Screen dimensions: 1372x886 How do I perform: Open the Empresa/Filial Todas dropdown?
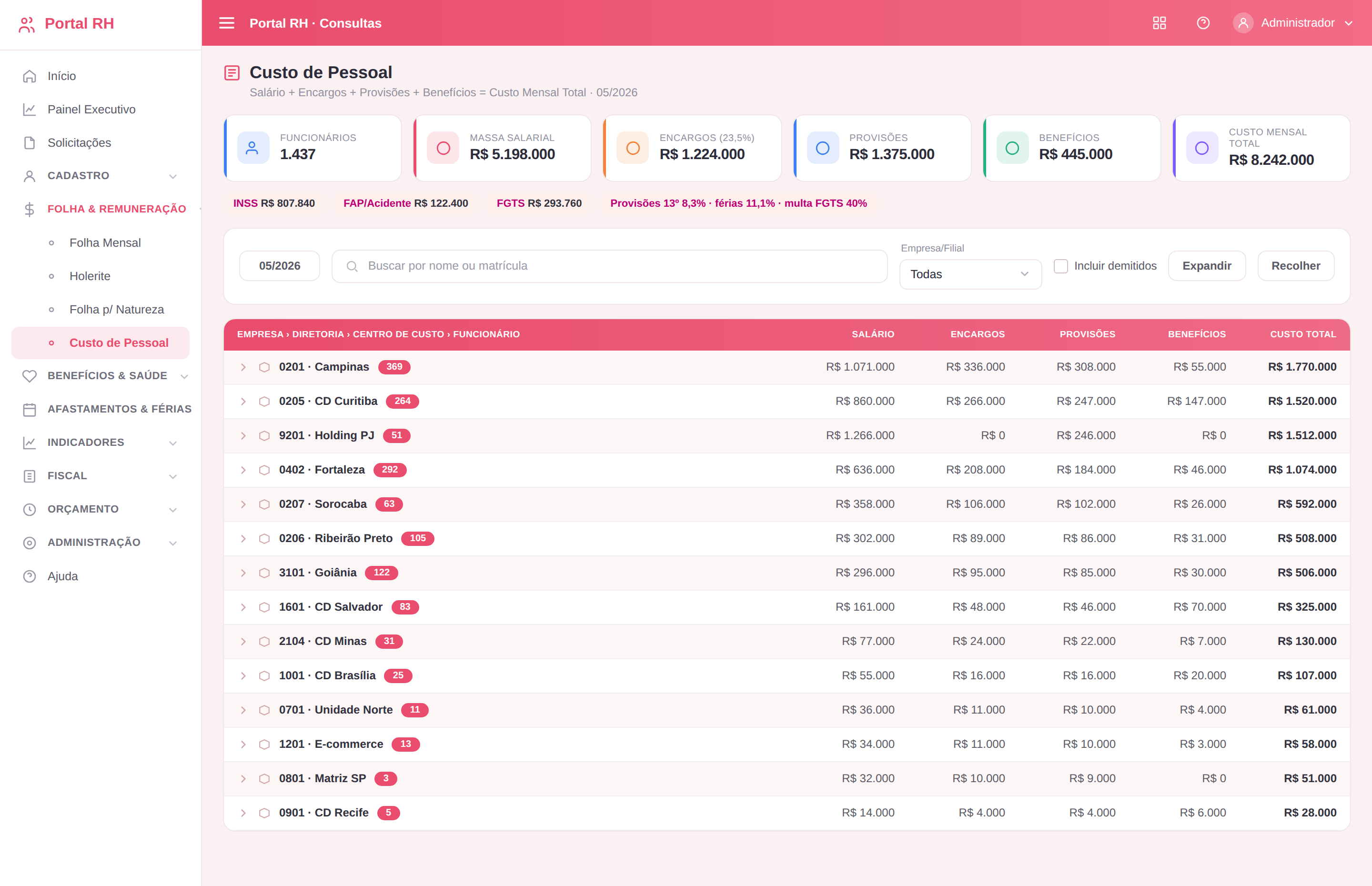click(970, 274)
